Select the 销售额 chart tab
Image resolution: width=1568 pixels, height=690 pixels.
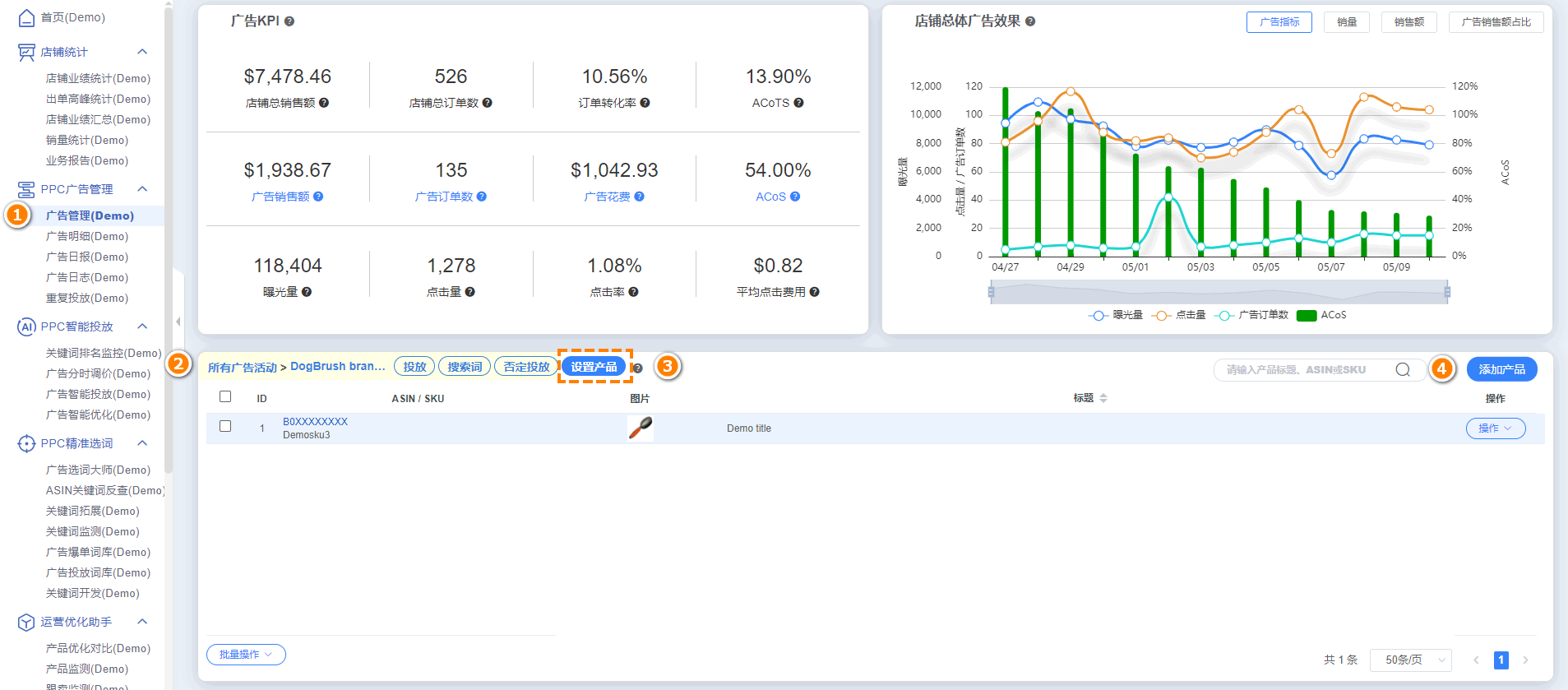pyautogui.click(x=1408, y=22)
